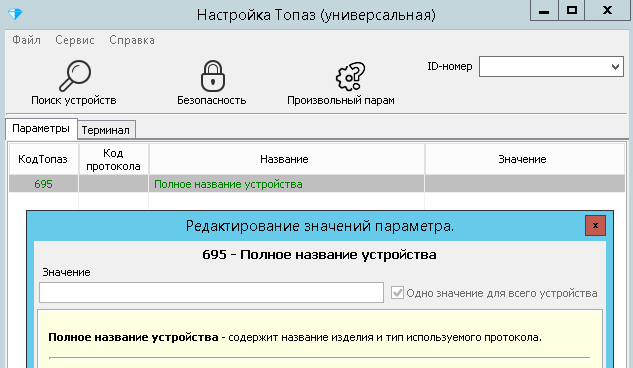Click the blue diamond app icon
This screenshot has width=633, height=368.
pos(15,14)
